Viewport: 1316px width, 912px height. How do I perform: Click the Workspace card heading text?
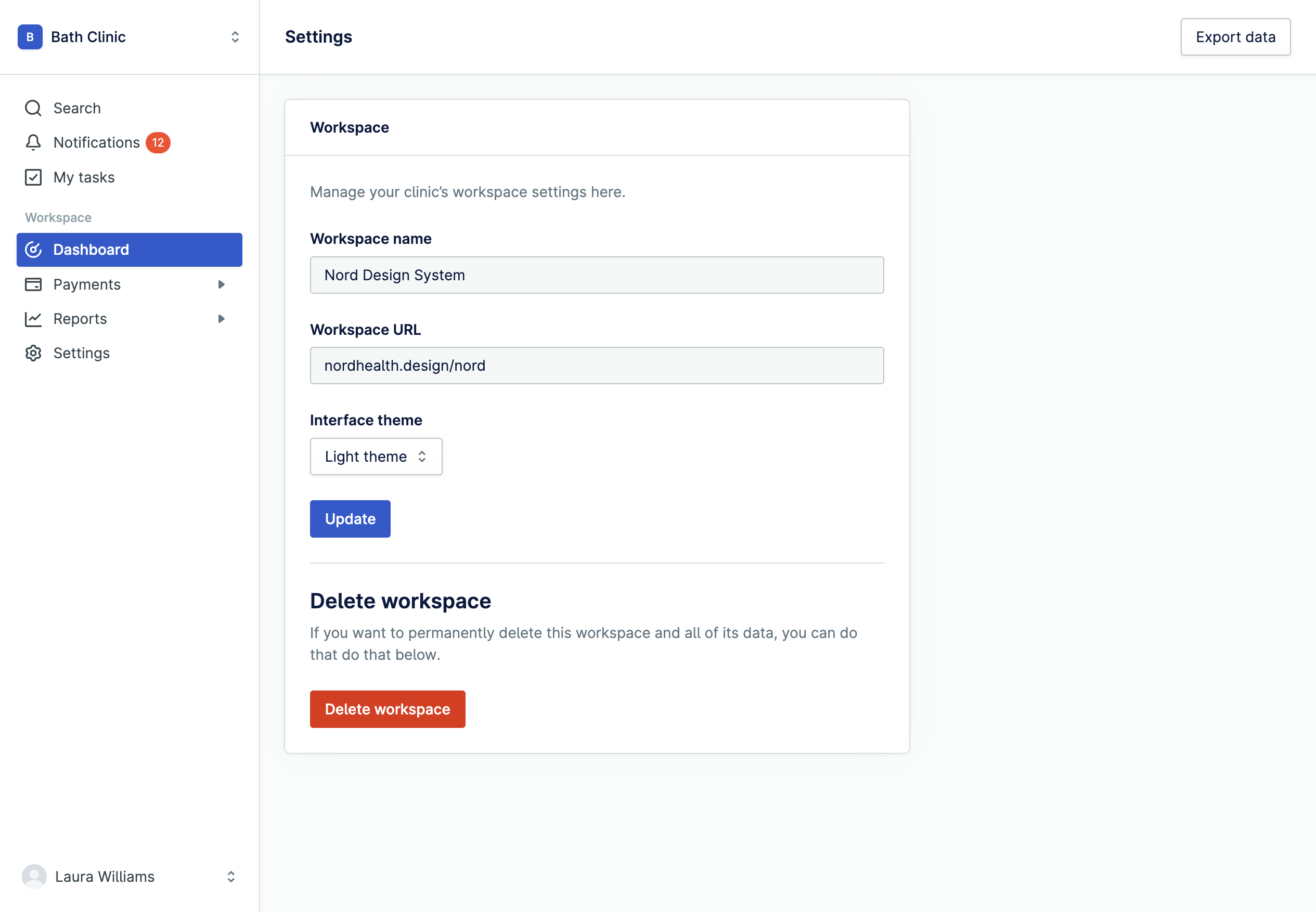pyautogui.click(x=350, y=127)
